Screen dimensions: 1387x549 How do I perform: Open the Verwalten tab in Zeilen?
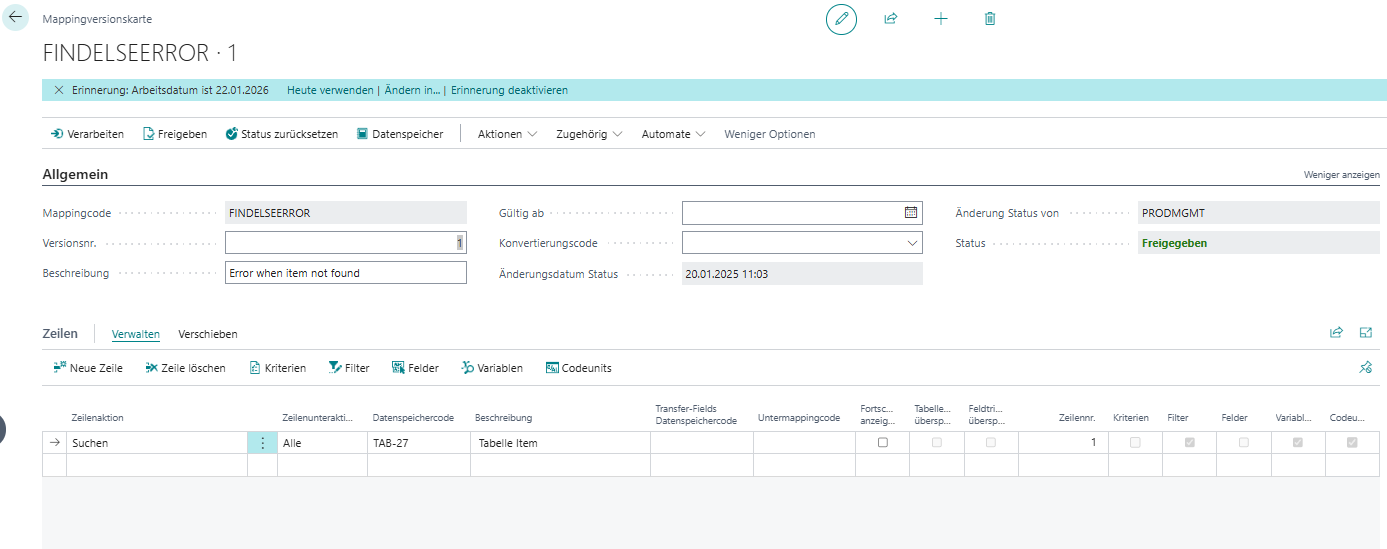[135, 334]
